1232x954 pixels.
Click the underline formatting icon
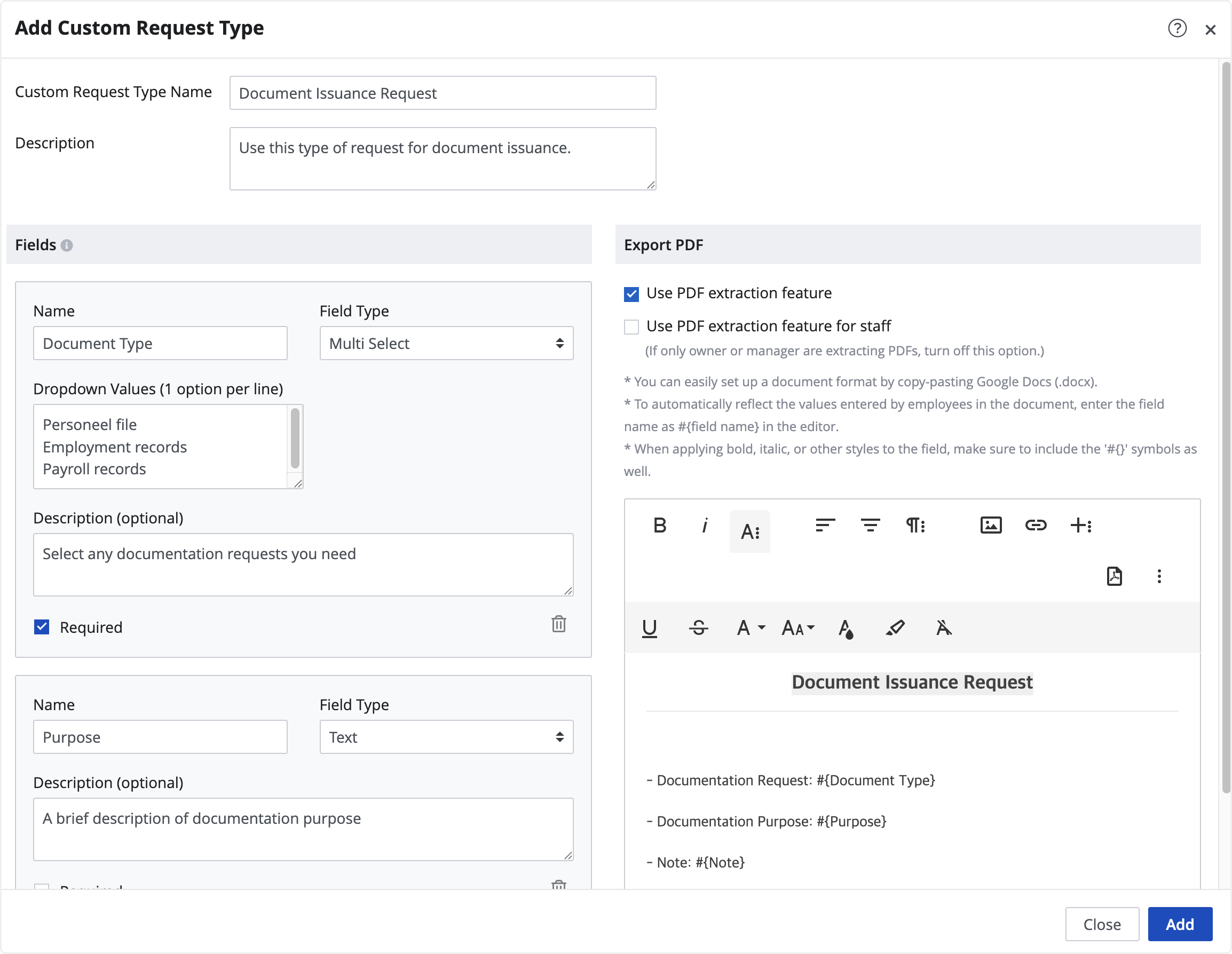pyautogui.click(x=649, y=627)
